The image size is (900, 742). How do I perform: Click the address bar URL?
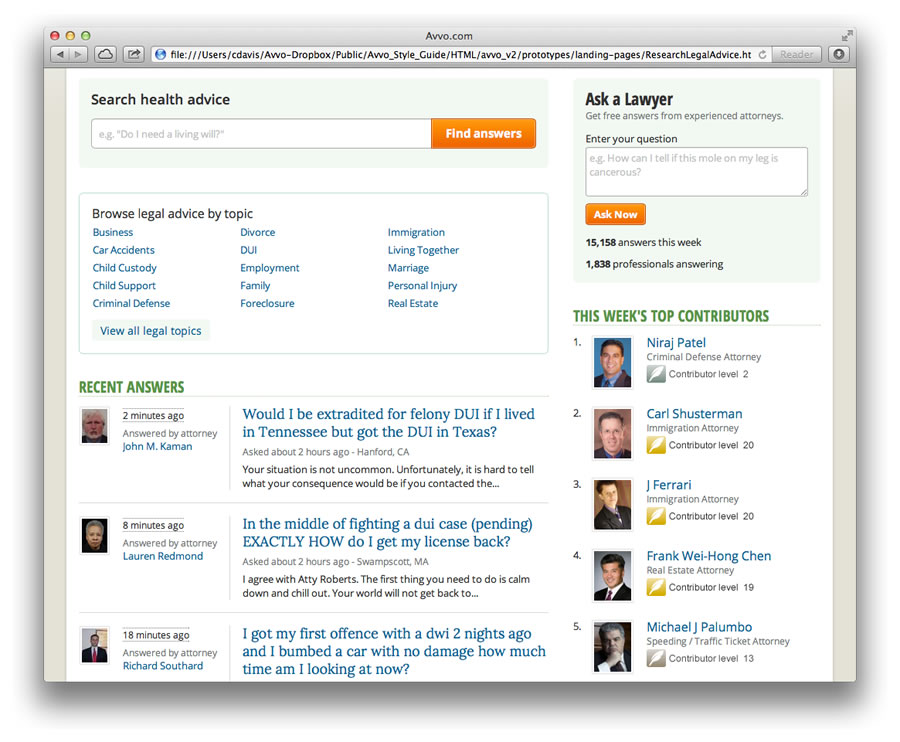461,55
